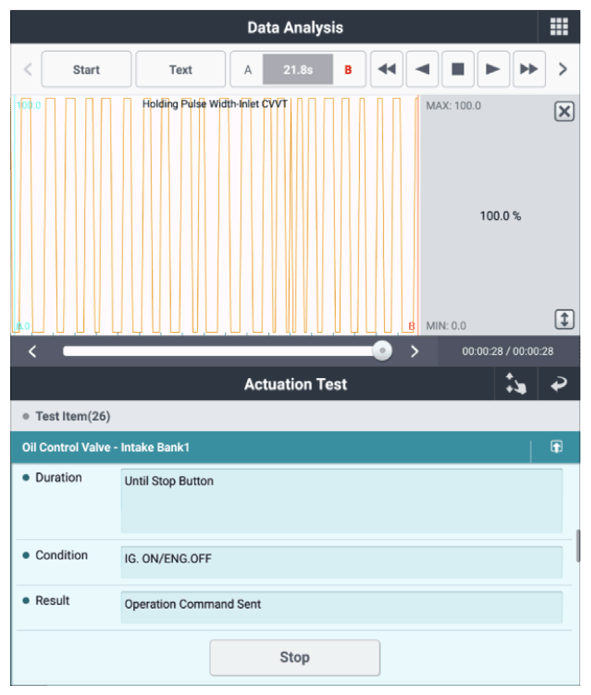Show next toolbar items with right chevron
Image resolution: width=591 pixels, height=695 pixels.
coord(563,69)
